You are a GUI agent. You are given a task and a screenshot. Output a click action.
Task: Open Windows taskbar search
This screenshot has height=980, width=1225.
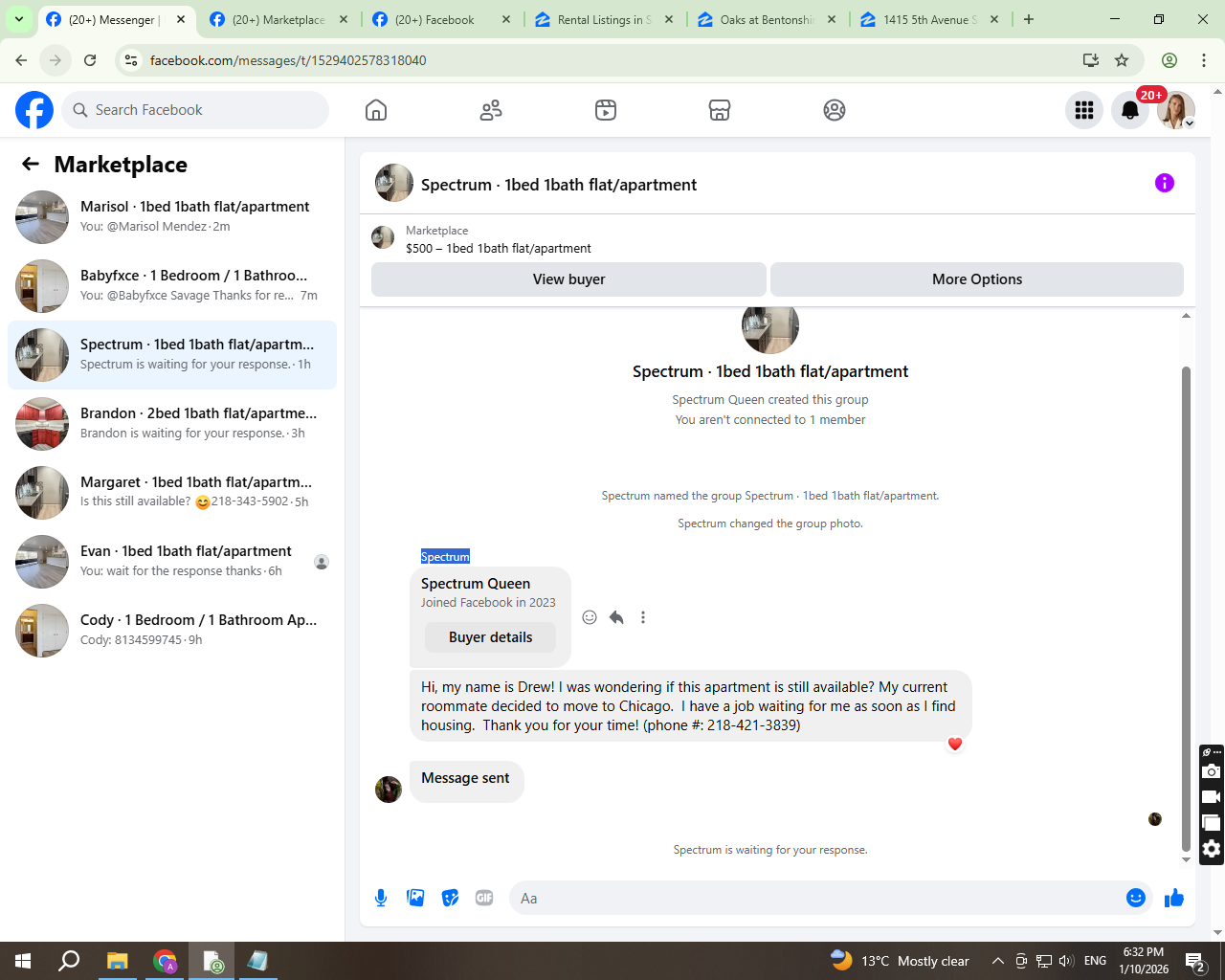click(x=69, y=961)
